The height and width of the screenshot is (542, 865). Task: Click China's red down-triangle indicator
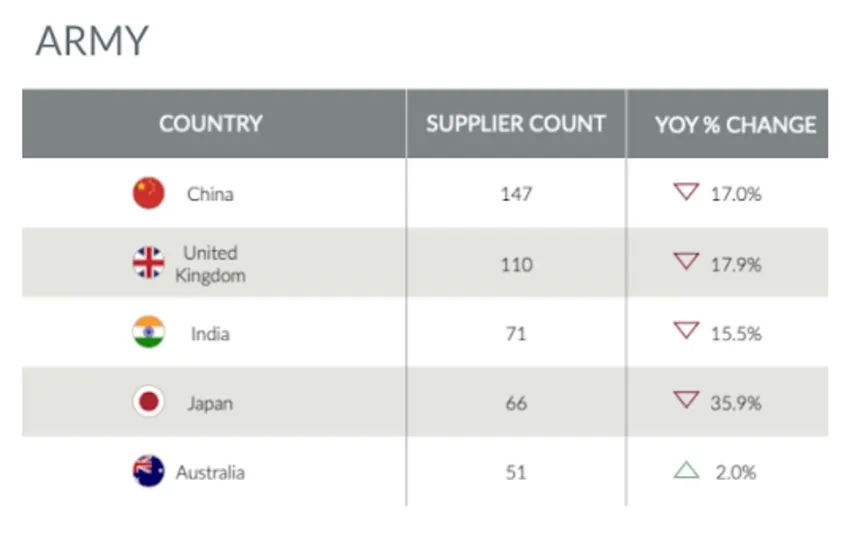coord(685,192)
